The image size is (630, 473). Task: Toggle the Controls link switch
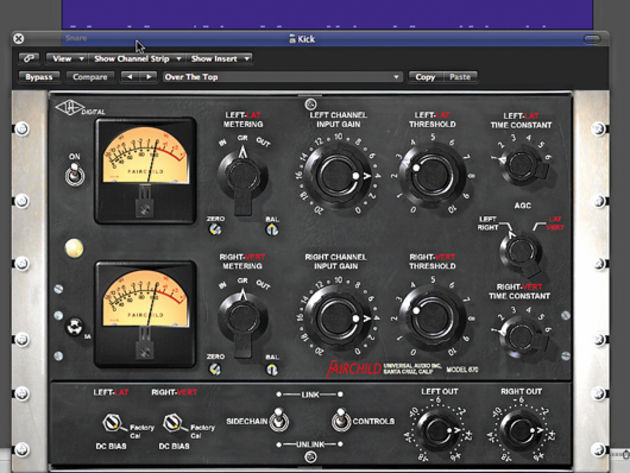tap(341, 420)
